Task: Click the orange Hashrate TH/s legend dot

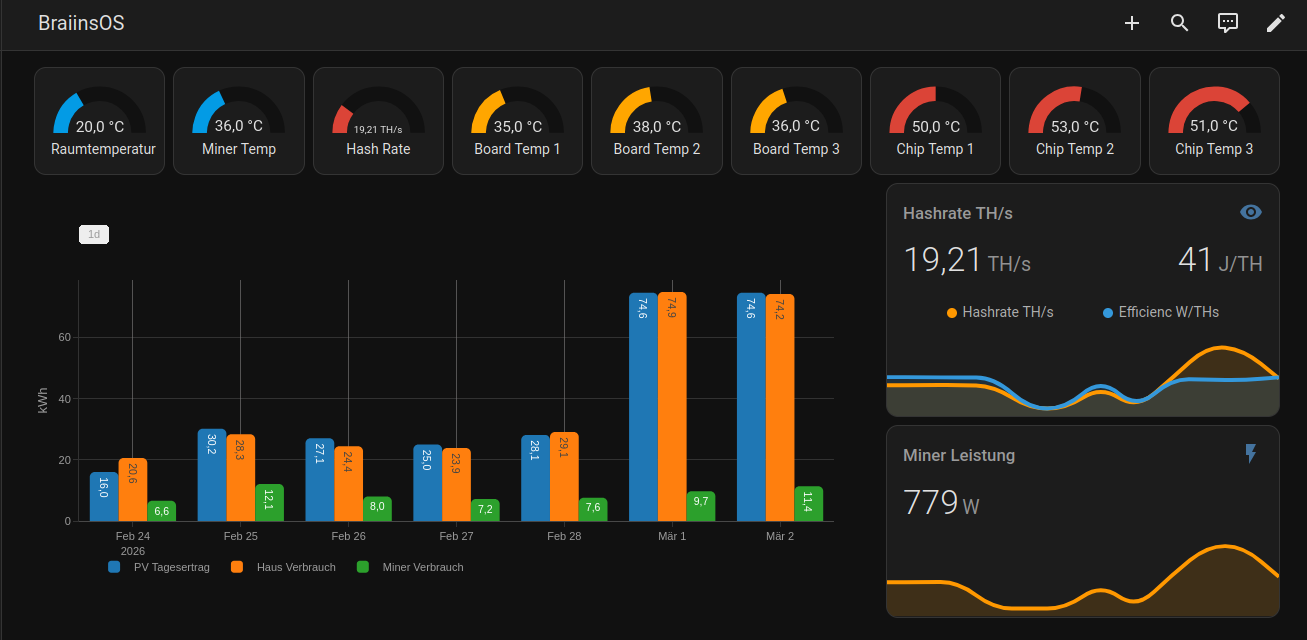Action: coord(952,313)
